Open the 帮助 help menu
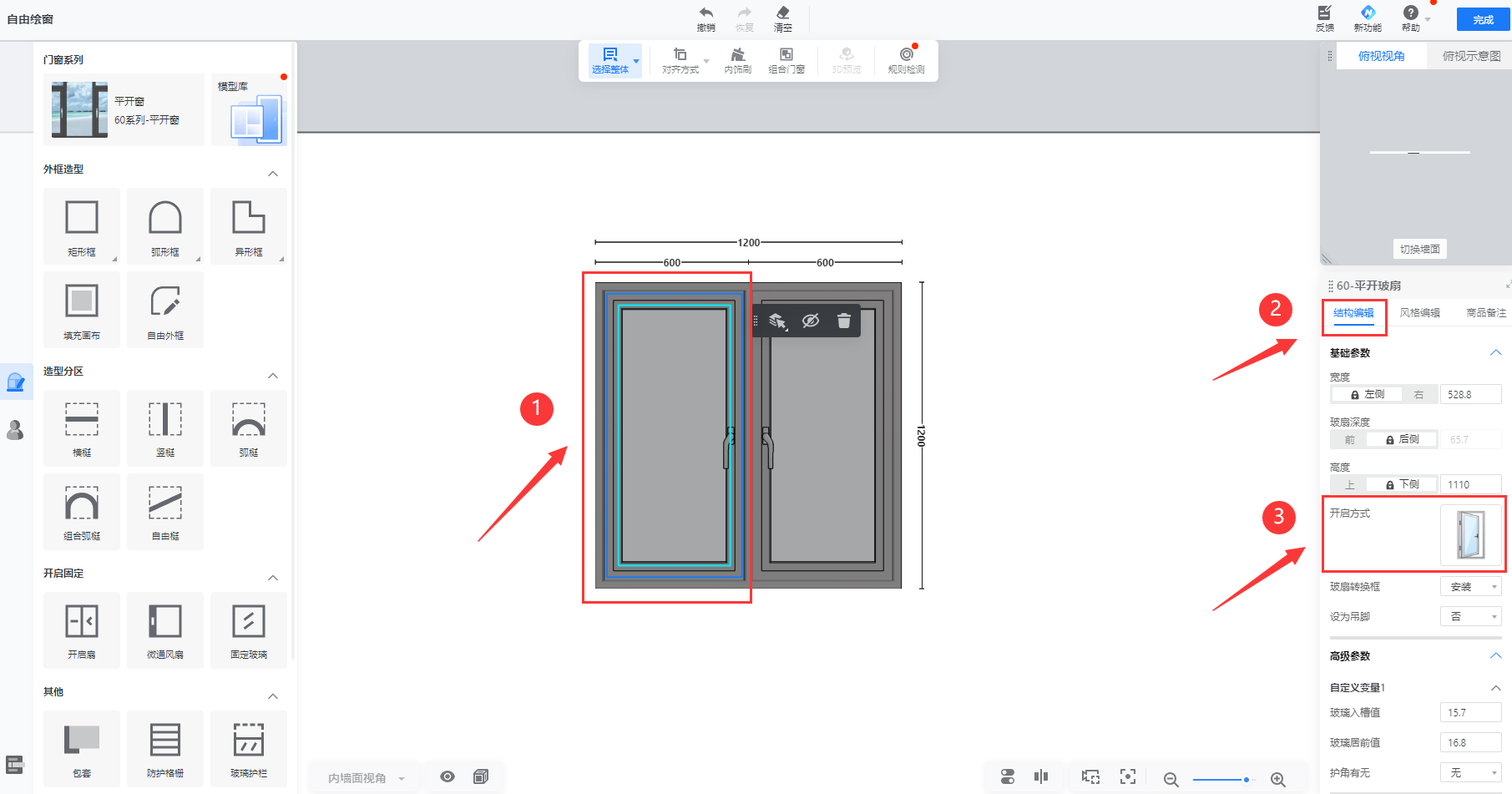This screenshot has height=794, width=1512. pos(1411,18)
